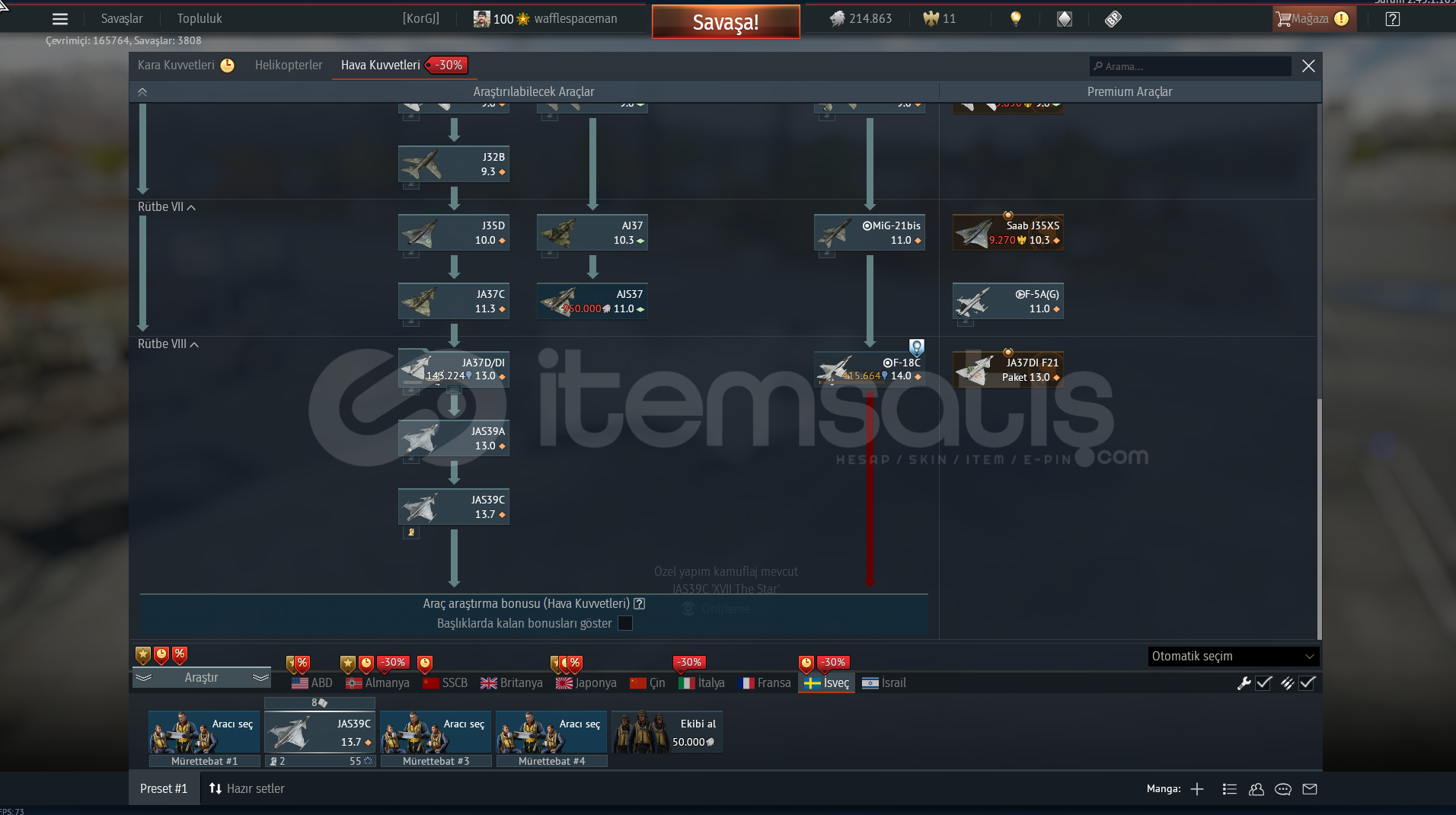This screenshot has height=815, width=1456.
Task: Click the wrench repair icon
Action: [x=1244, y=683]
